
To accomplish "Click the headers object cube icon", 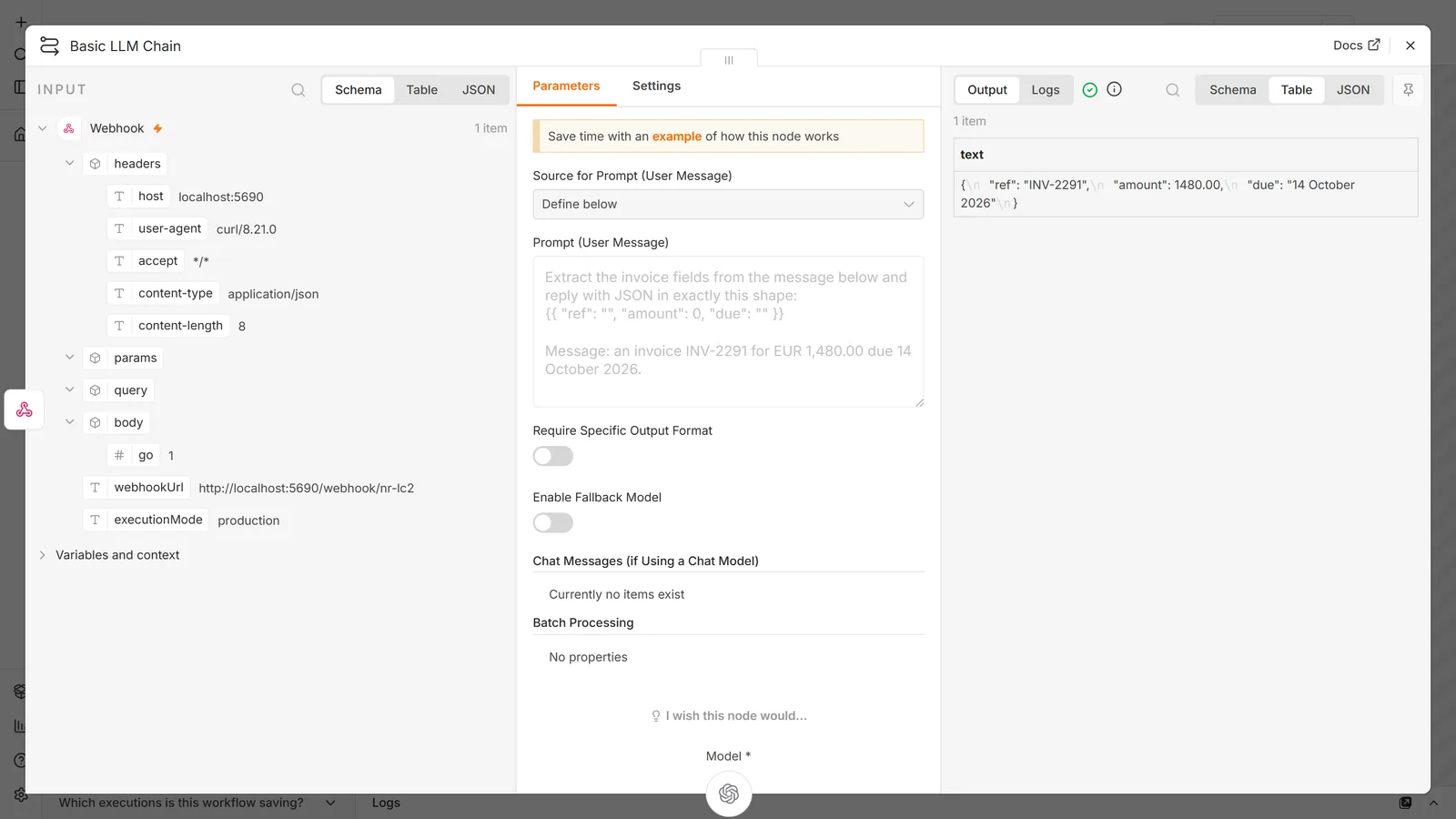I will [x=95, y=164].
